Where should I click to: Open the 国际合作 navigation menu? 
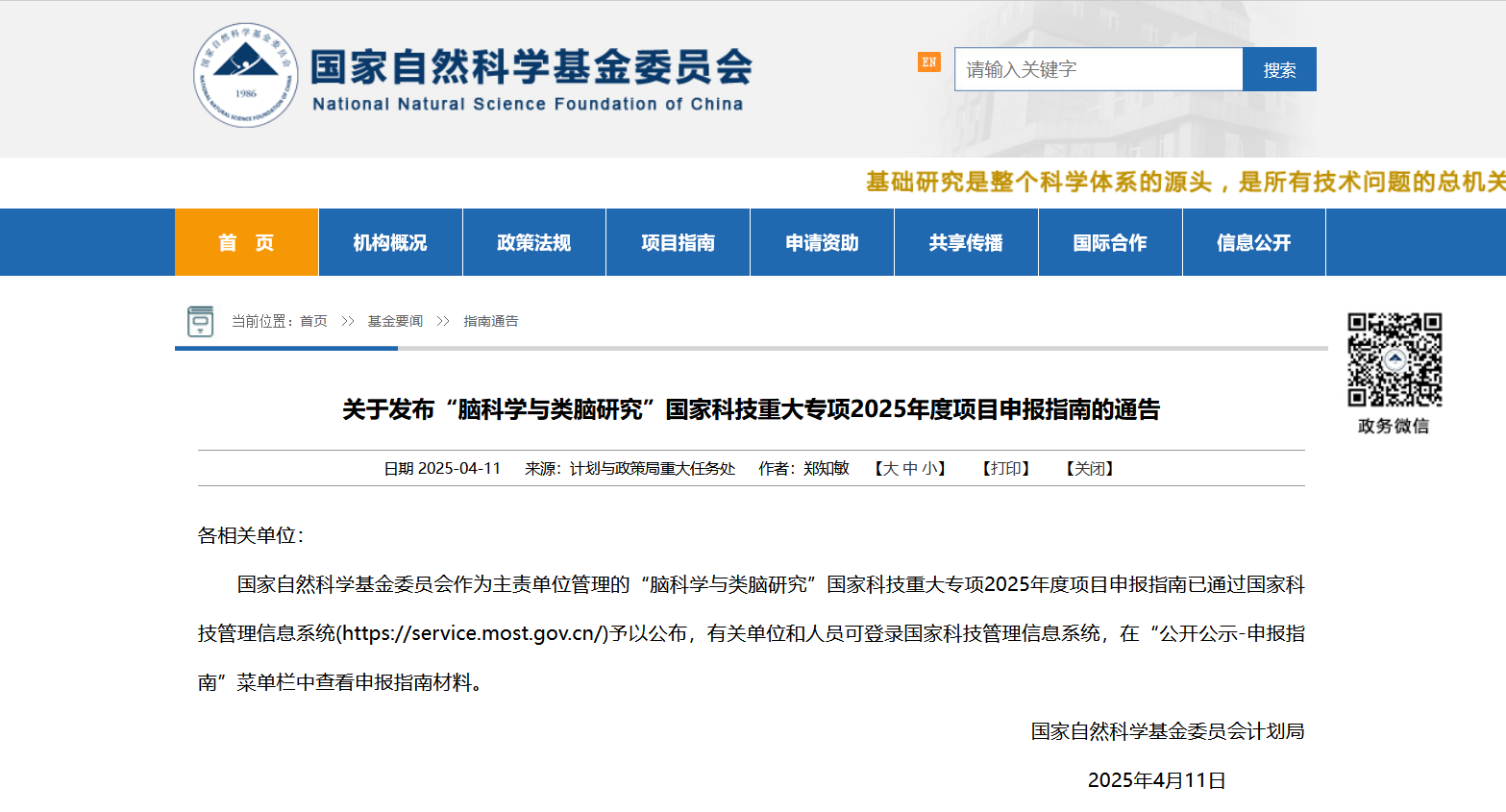pos(1110,242)
